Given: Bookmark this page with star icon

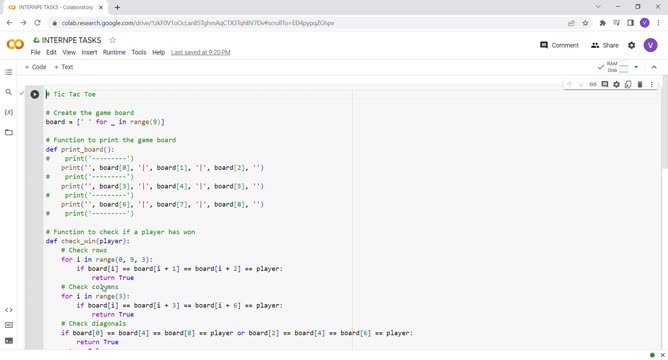Looking at the screenshot, I should [x=585, y=23].
